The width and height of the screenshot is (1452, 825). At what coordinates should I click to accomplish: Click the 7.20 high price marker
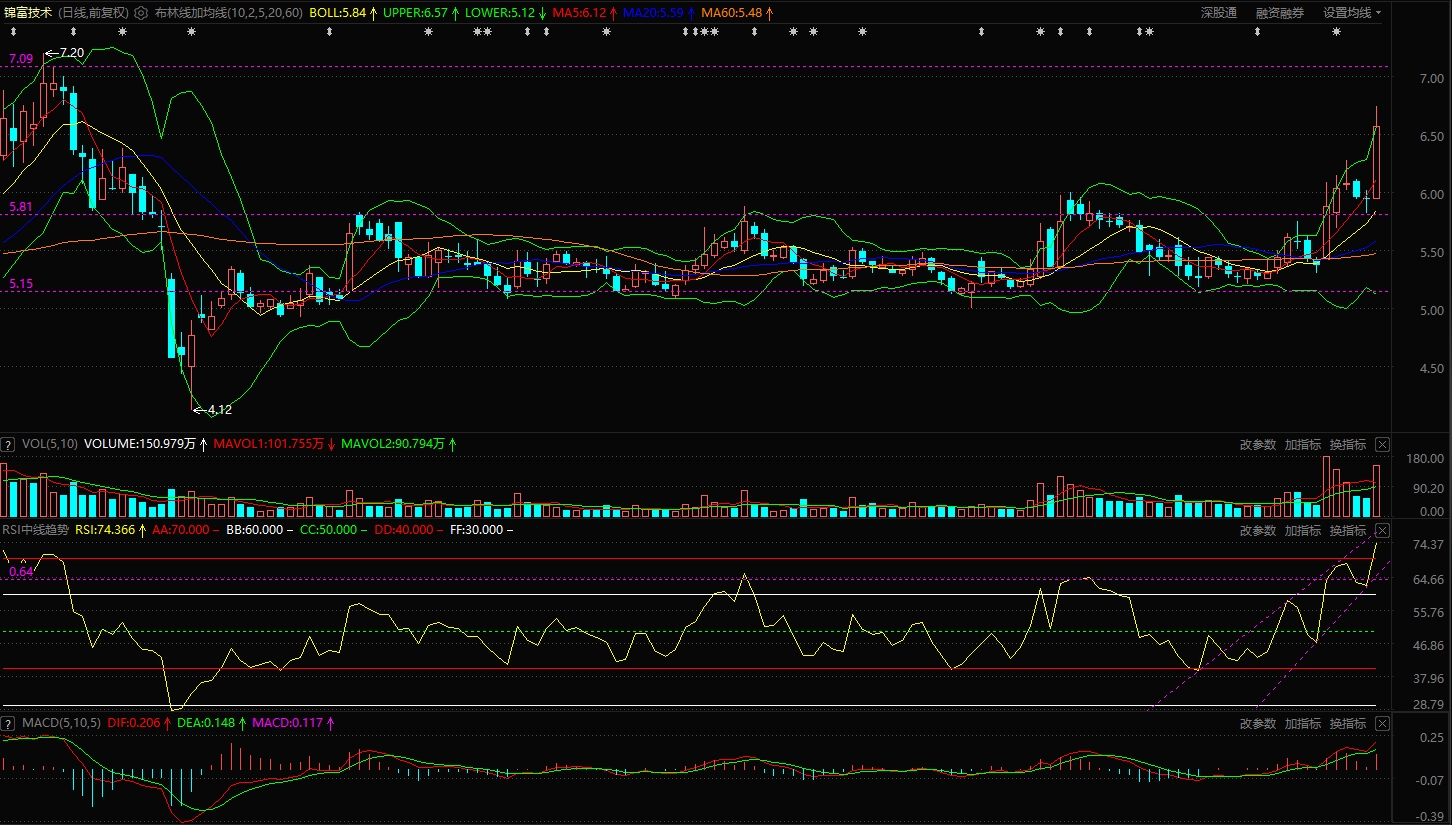70,52
